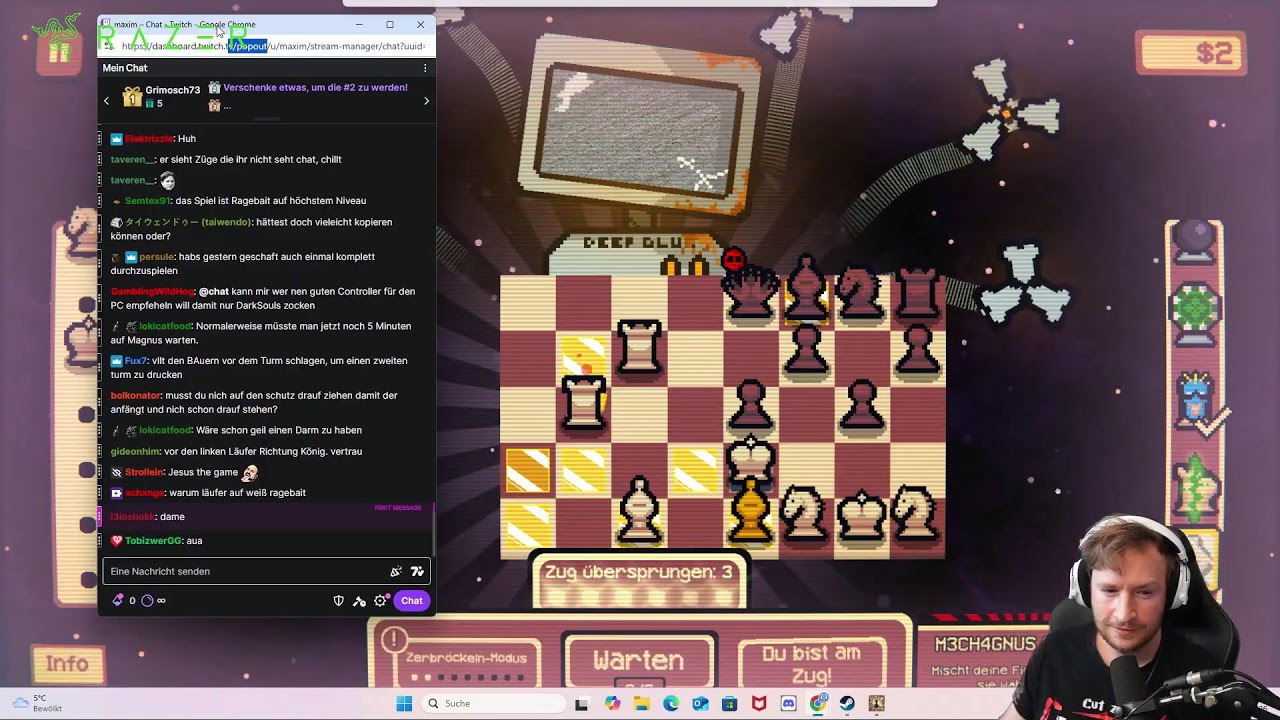1280x720 pixels.
Task: Click the Windows taskbar Suche search box
Action: point(493,703)
